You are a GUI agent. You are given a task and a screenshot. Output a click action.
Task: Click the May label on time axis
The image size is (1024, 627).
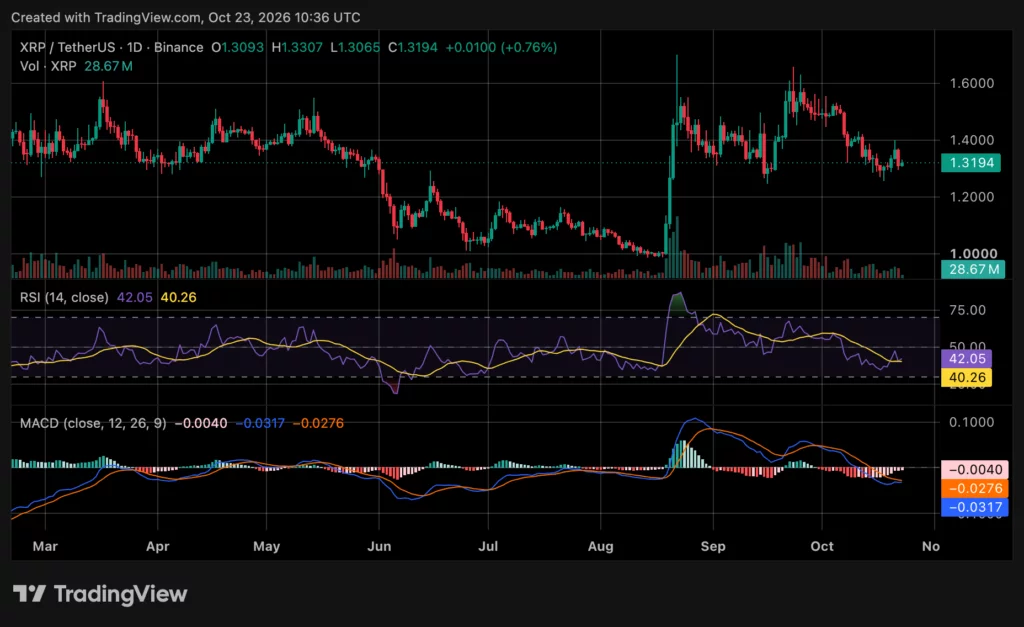(266, 546)
